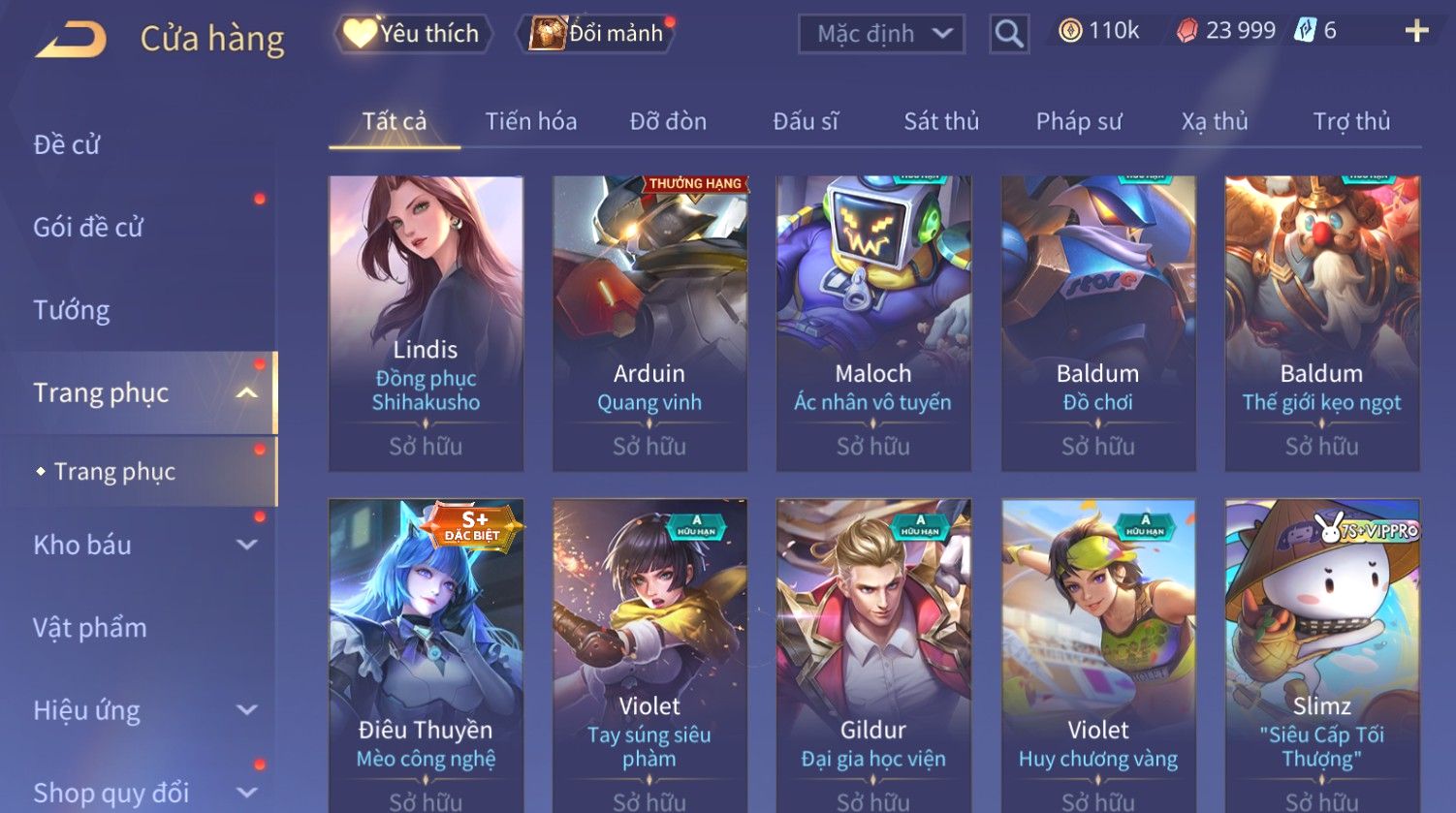Open the Maloch Ác nhân vô tuyến skin

[873, 324]
